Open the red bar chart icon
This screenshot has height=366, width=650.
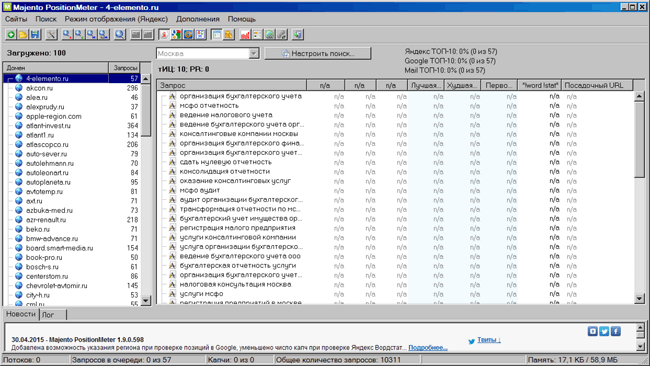pyautogui.click(x=245, y=35)
